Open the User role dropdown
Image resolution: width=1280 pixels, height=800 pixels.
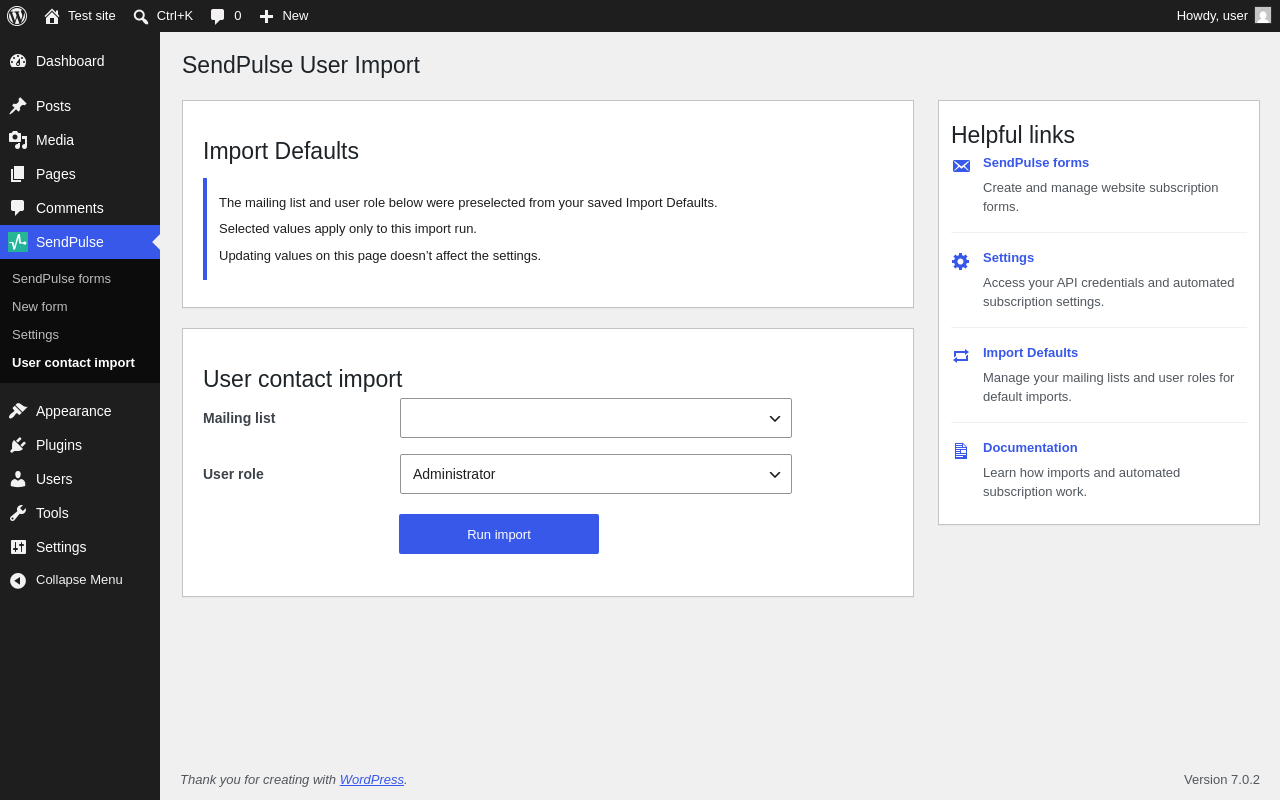pos(596,474)
